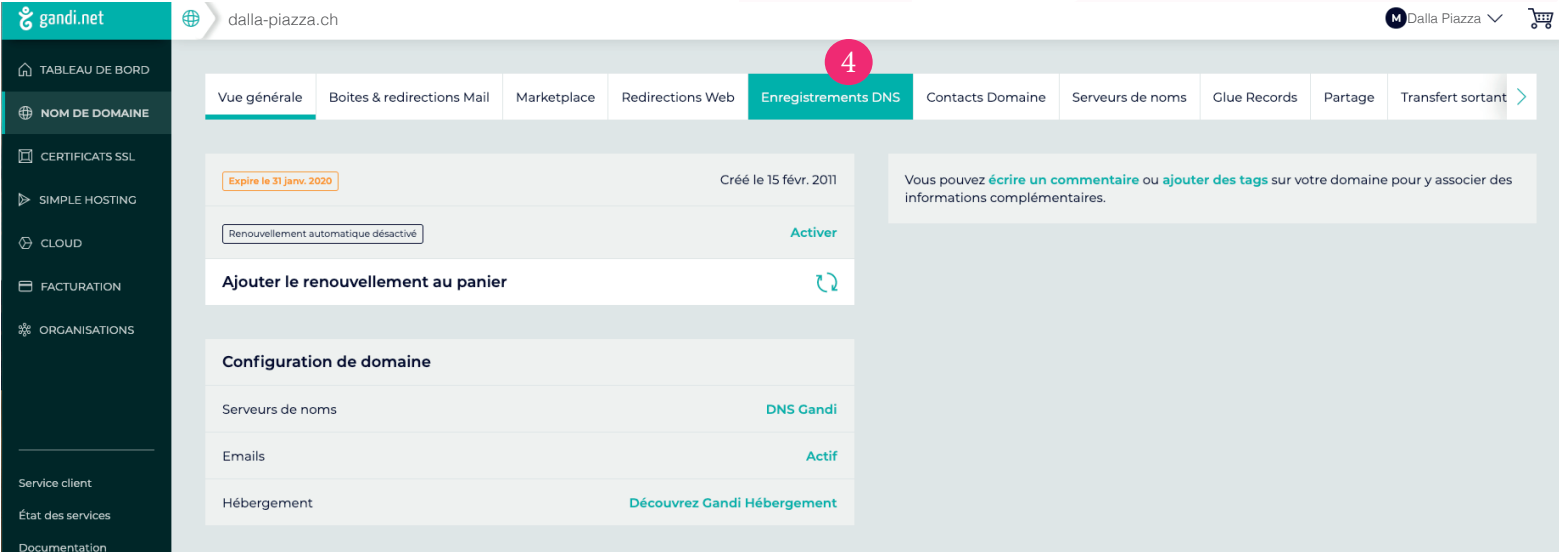Click the Hébergement row label
Screen dimensions: 1562x556
[267, 503]
